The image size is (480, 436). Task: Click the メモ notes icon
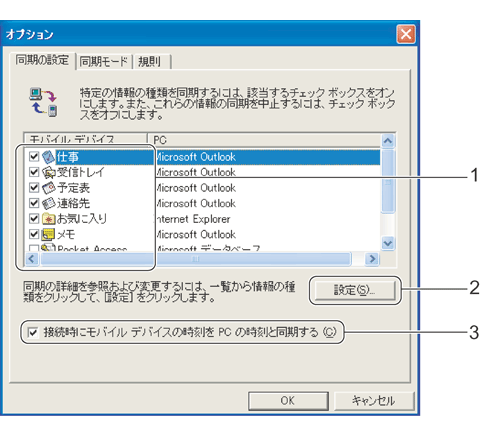coord(49,234)
